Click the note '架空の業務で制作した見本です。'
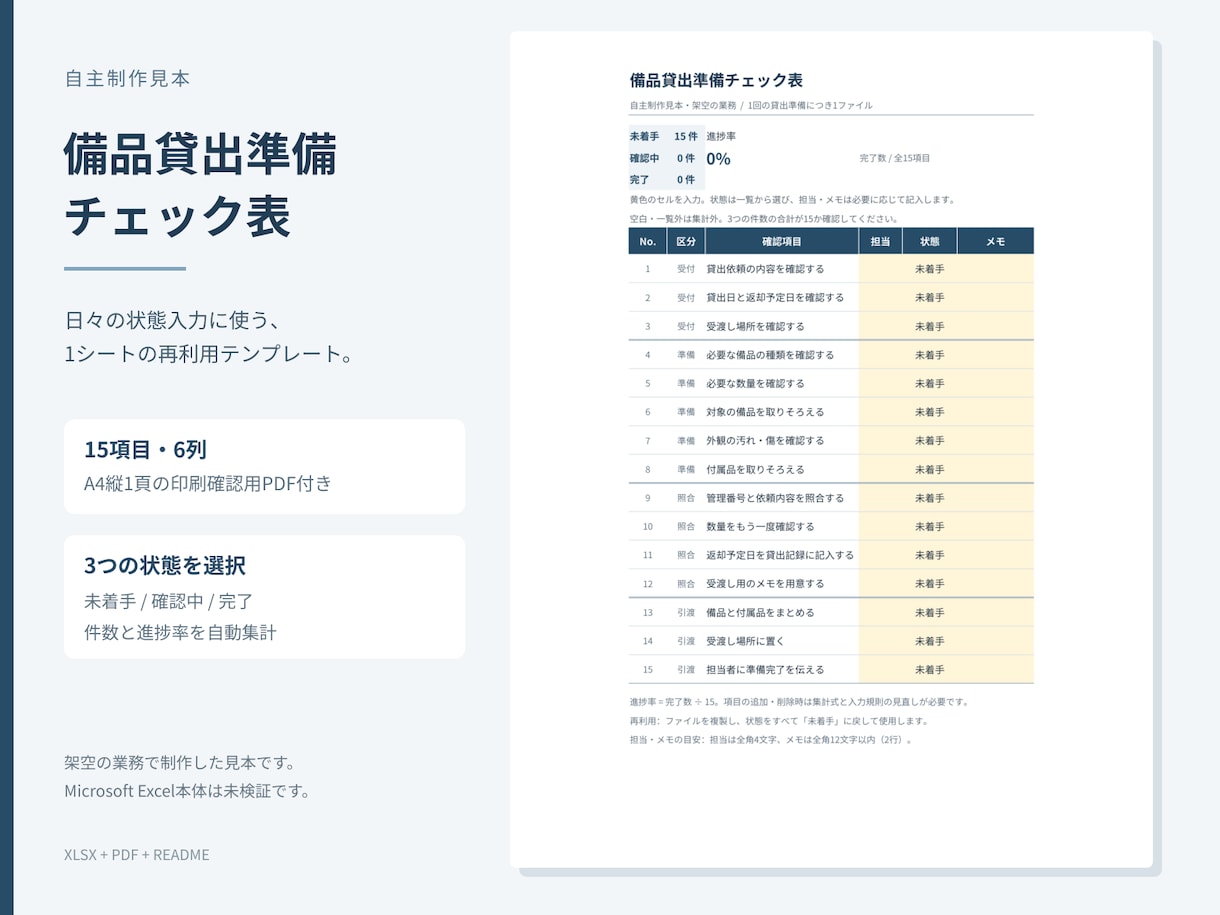The width and height of the screenshot is (1220, 915). pyautogui.click(x=180, y=763)
